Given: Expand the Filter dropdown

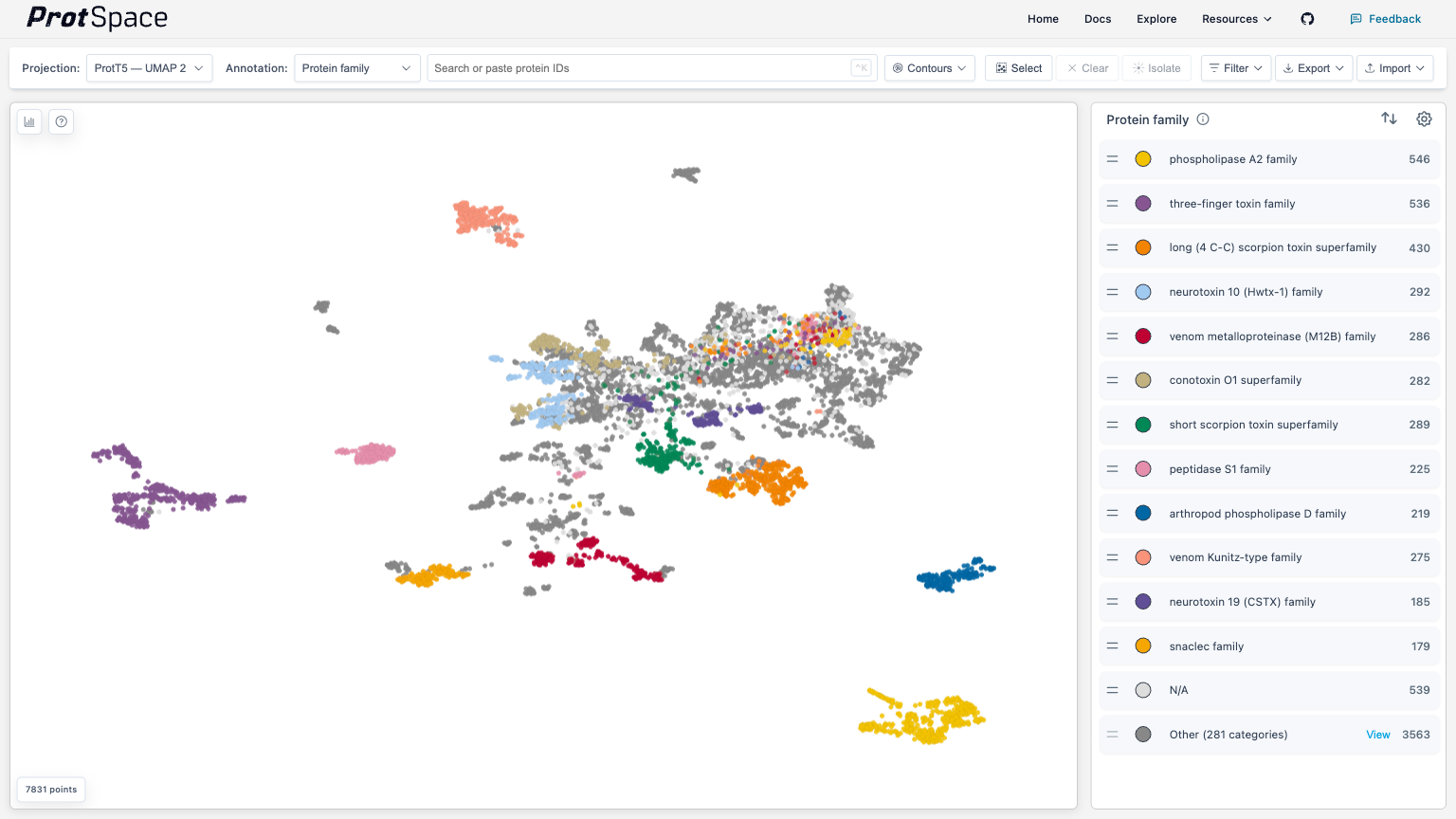Looking at the screenshot, I should [1236, 68].
